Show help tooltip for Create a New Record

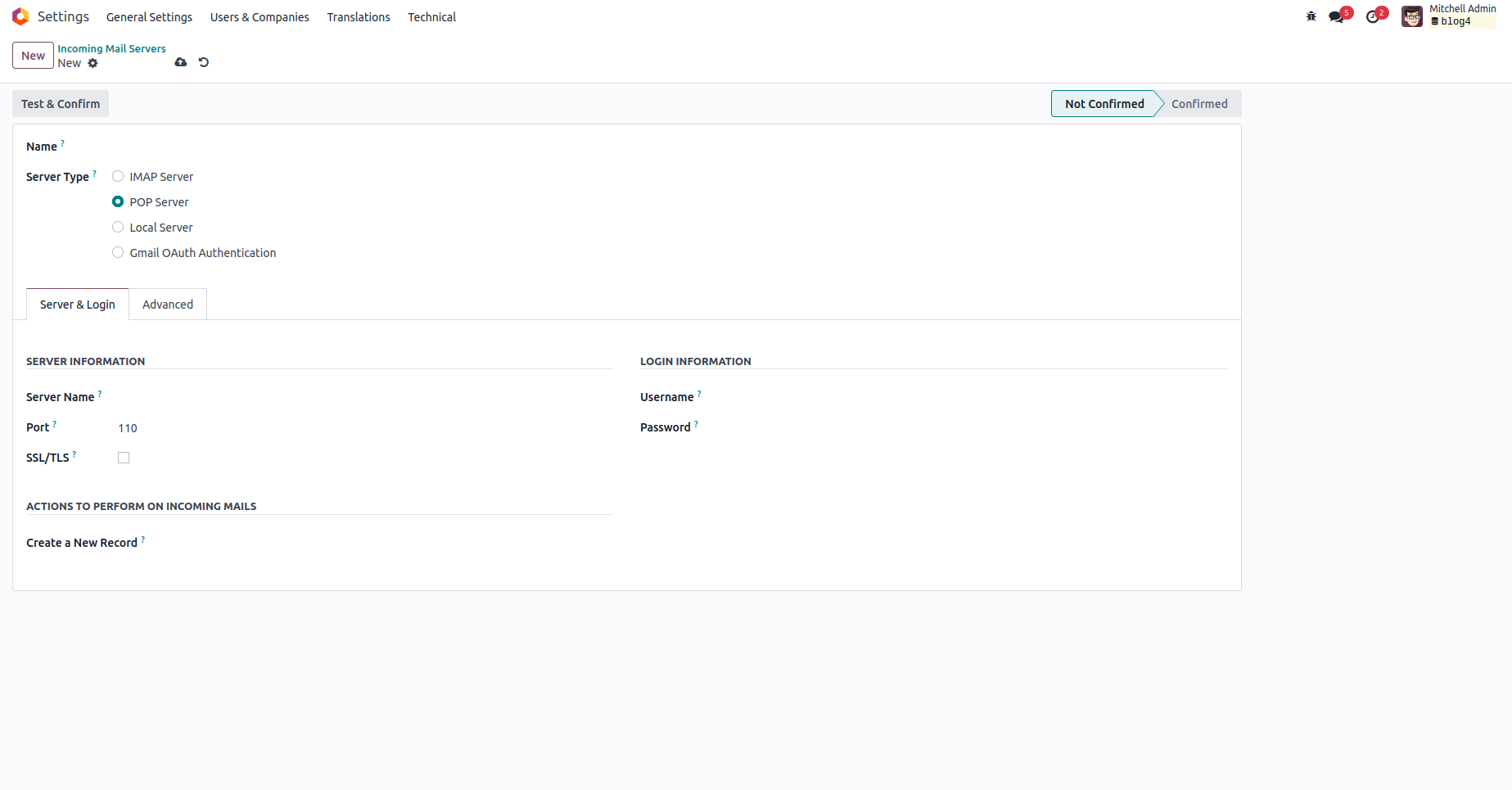click(x=143, y=539)
